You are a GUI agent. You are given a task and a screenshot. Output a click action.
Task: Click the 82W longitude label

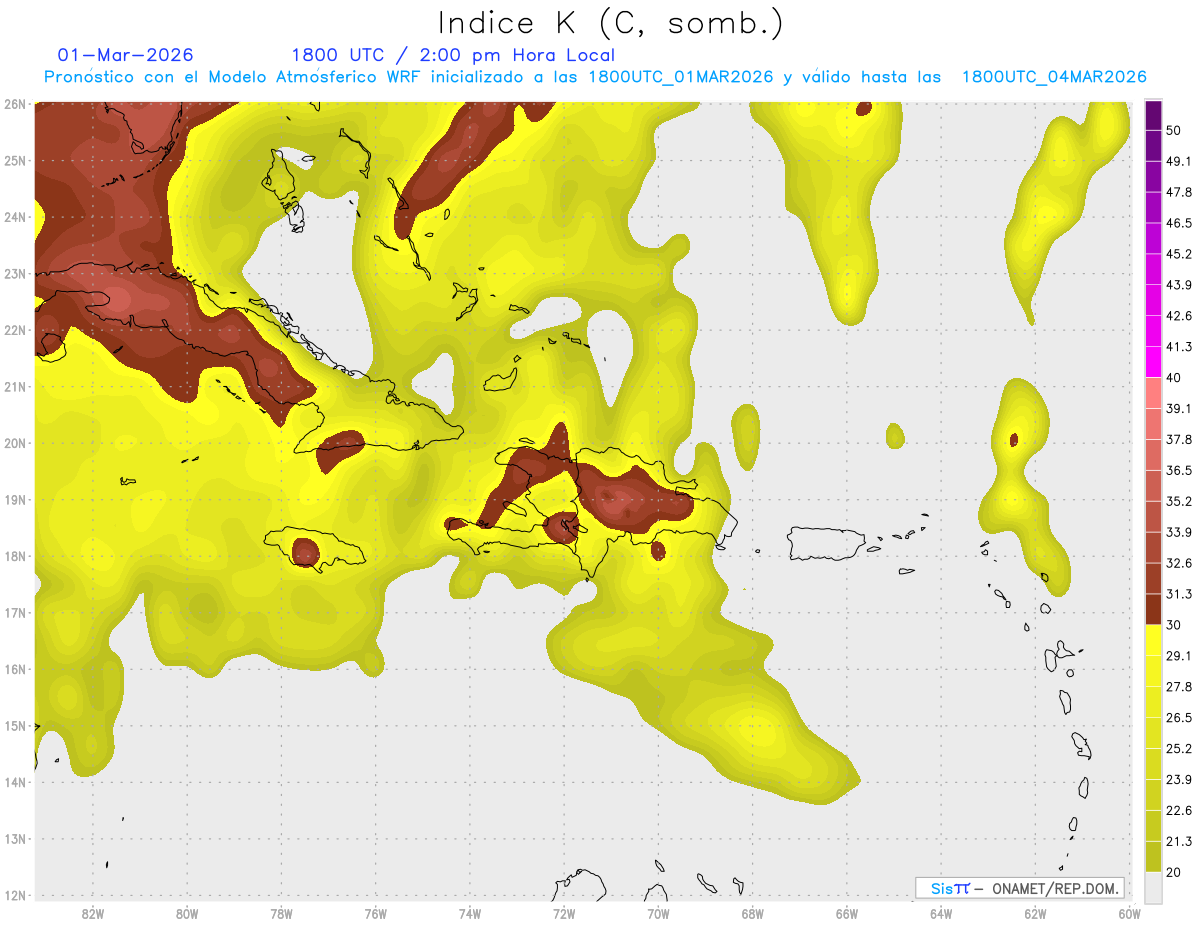[x=93, y=913]
